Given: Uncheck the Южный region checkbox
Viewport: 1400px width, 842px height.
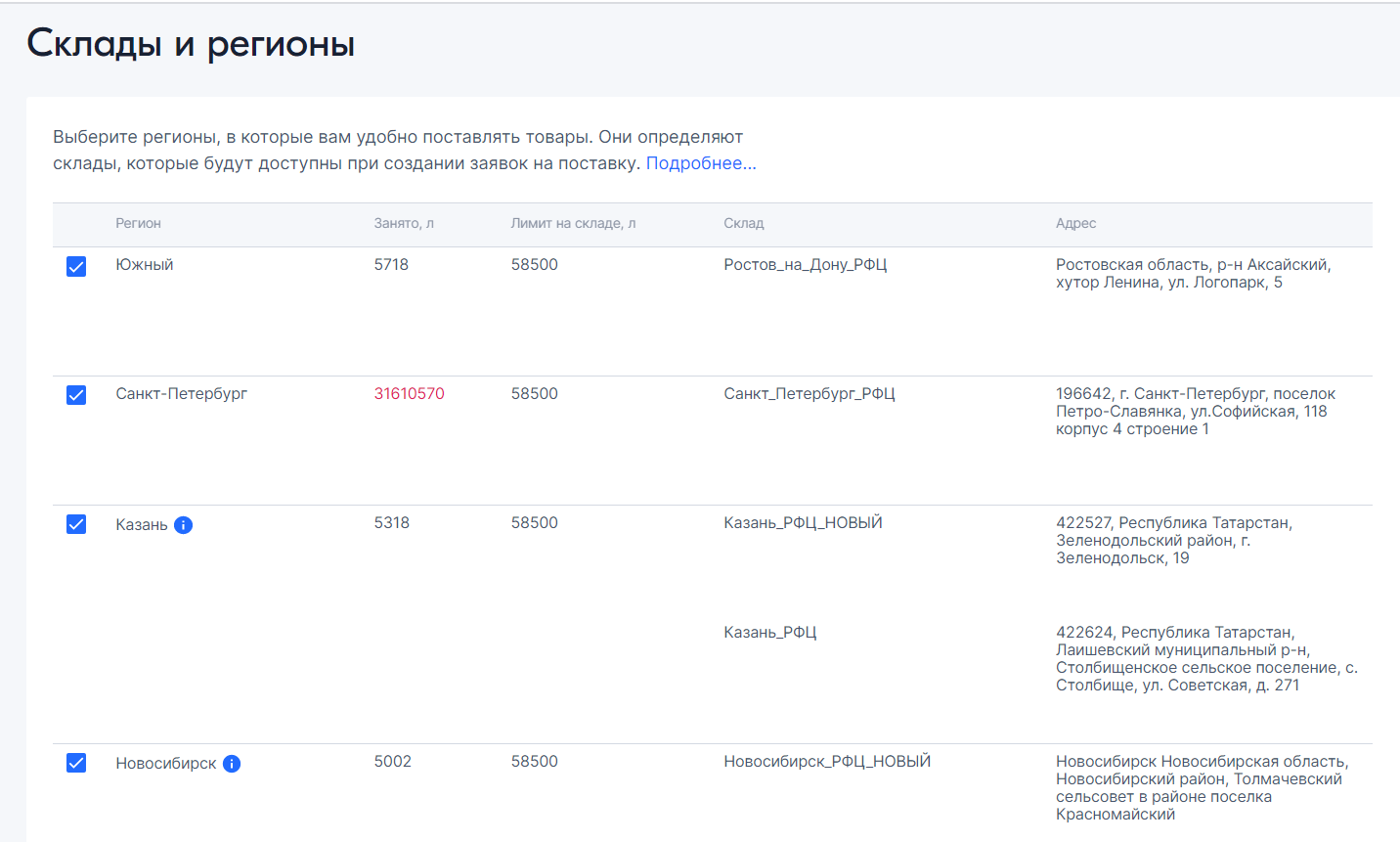Looking at the screenshot, I should (x=76, y=266).
